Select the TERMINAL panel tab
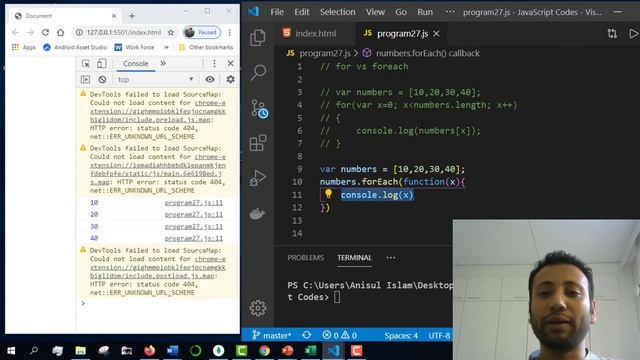The height and width of the screenshot is (360, 640). (354, 258)
